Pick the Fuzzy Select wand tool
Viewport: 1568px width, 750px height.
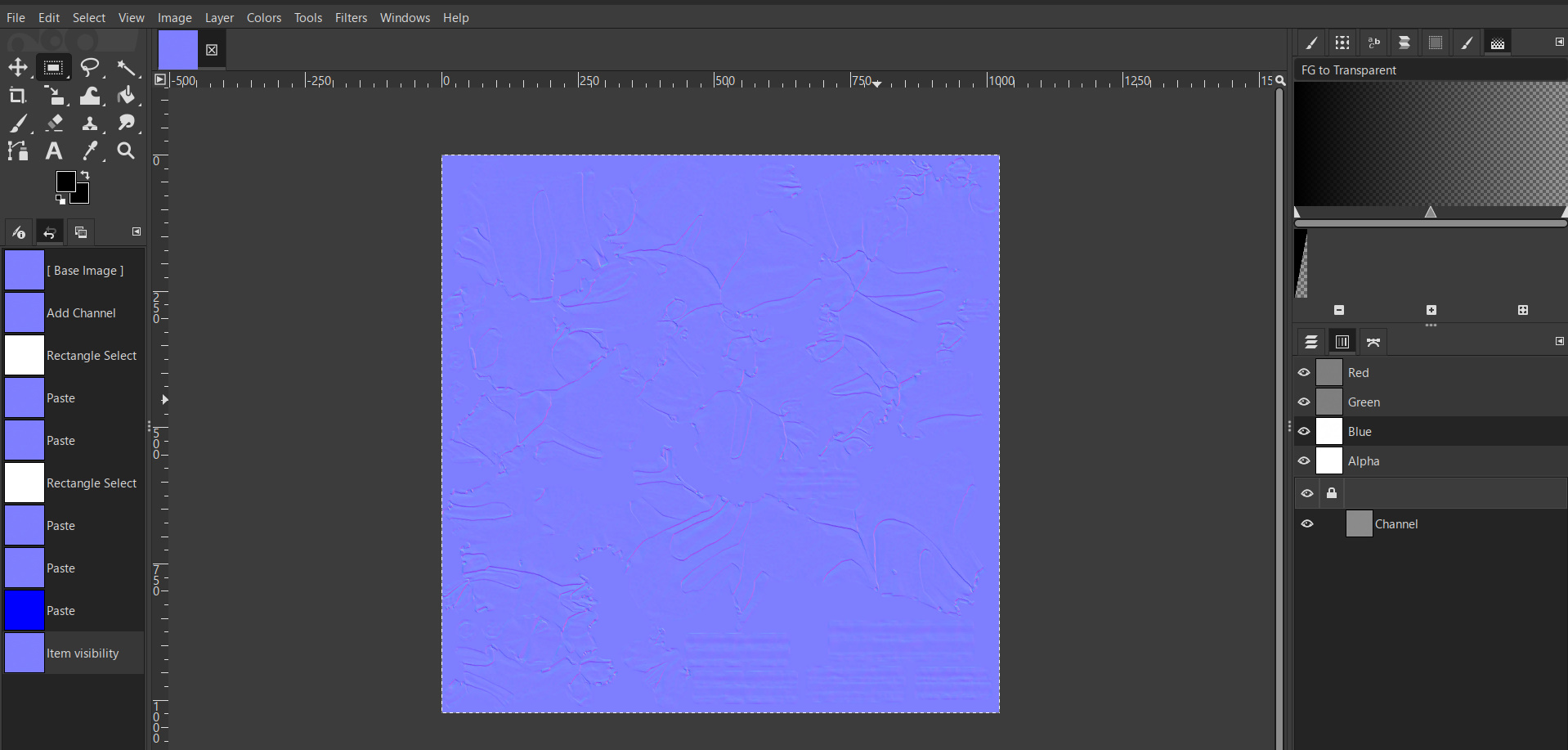(128, 67)
